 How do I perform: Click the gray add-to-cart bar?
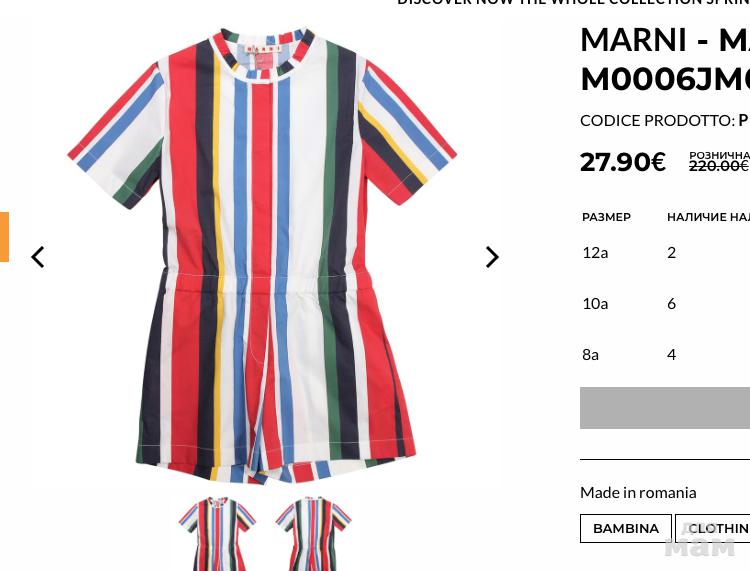(x=665, y=408)
